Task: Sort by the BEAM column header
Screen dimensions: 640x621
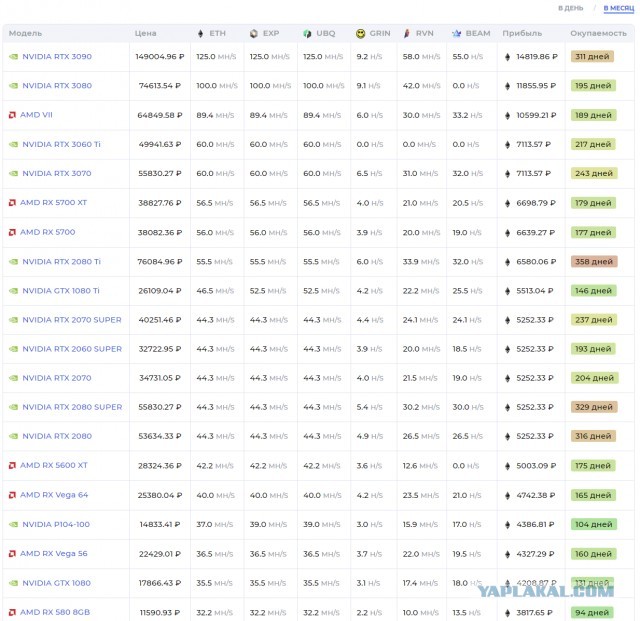Action: [x=478, y=33]
